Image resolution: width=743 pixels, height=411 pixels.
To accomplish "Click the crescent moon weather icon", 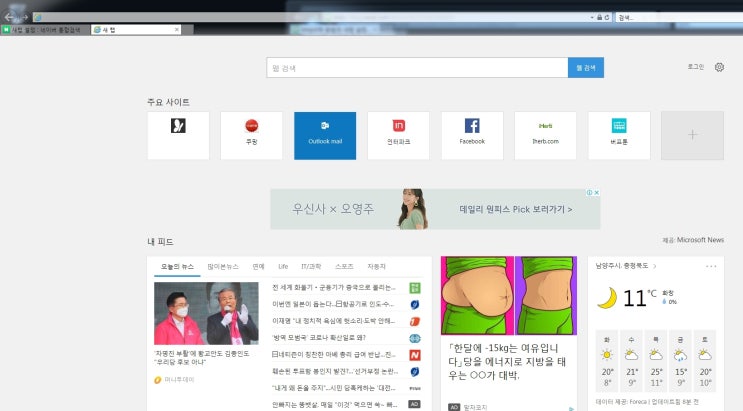I will (607, 298).
